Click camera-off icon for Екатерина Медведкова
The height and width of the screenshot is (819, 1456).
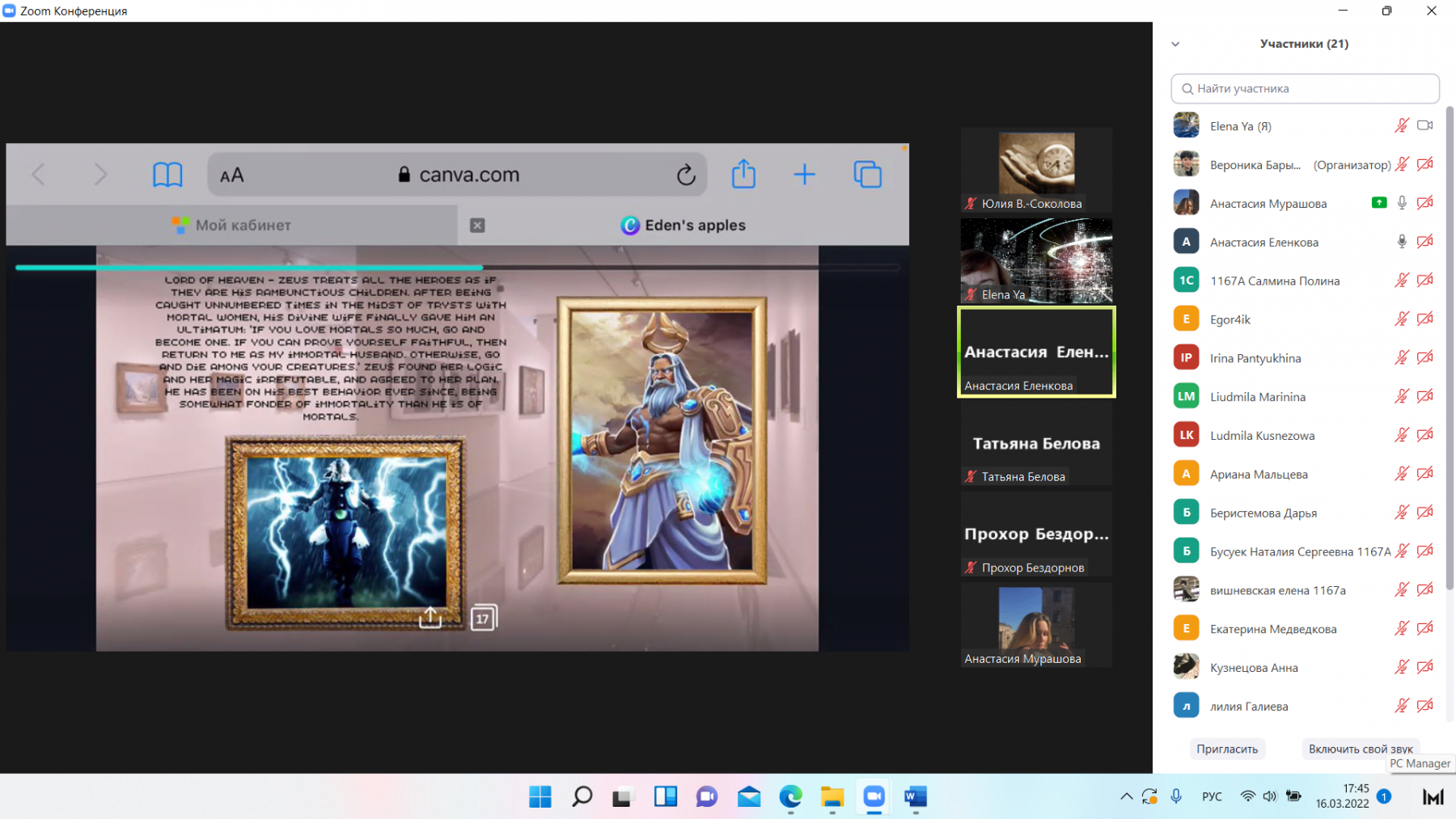pyautogui.click(x=1425, y=628)
